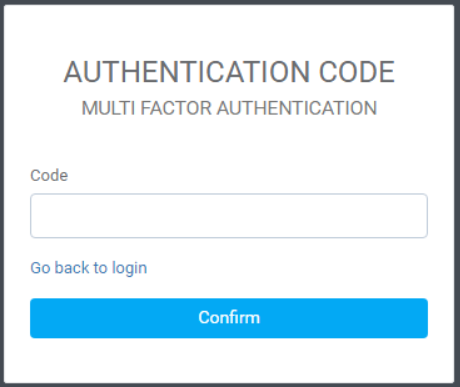Select the word Confirm on the blue button
The width and height of the screenshot is (460, 387).
pos(229,317)
